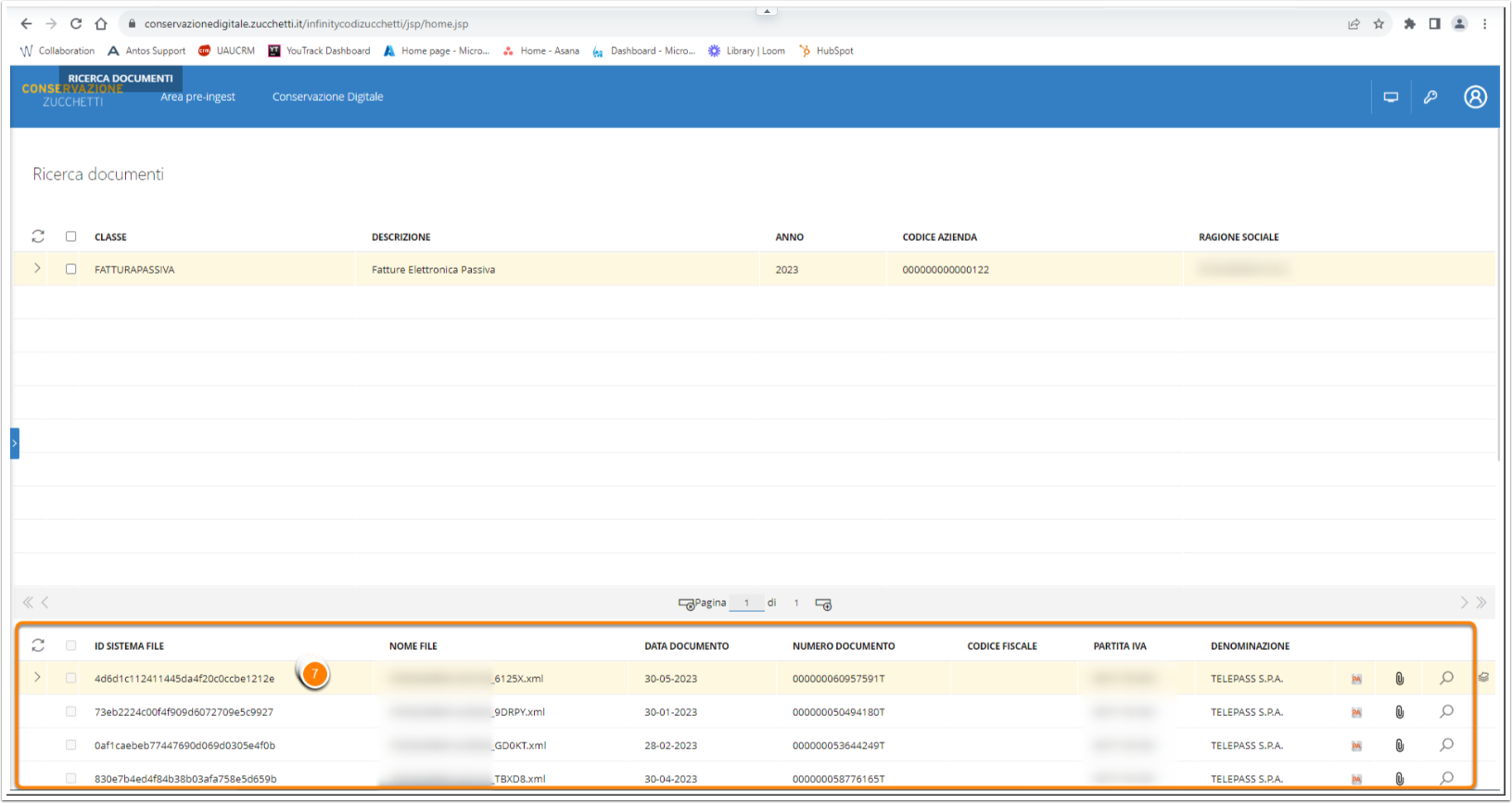Select Fatture Elettronica Passiva description cell

pos(433,270)
